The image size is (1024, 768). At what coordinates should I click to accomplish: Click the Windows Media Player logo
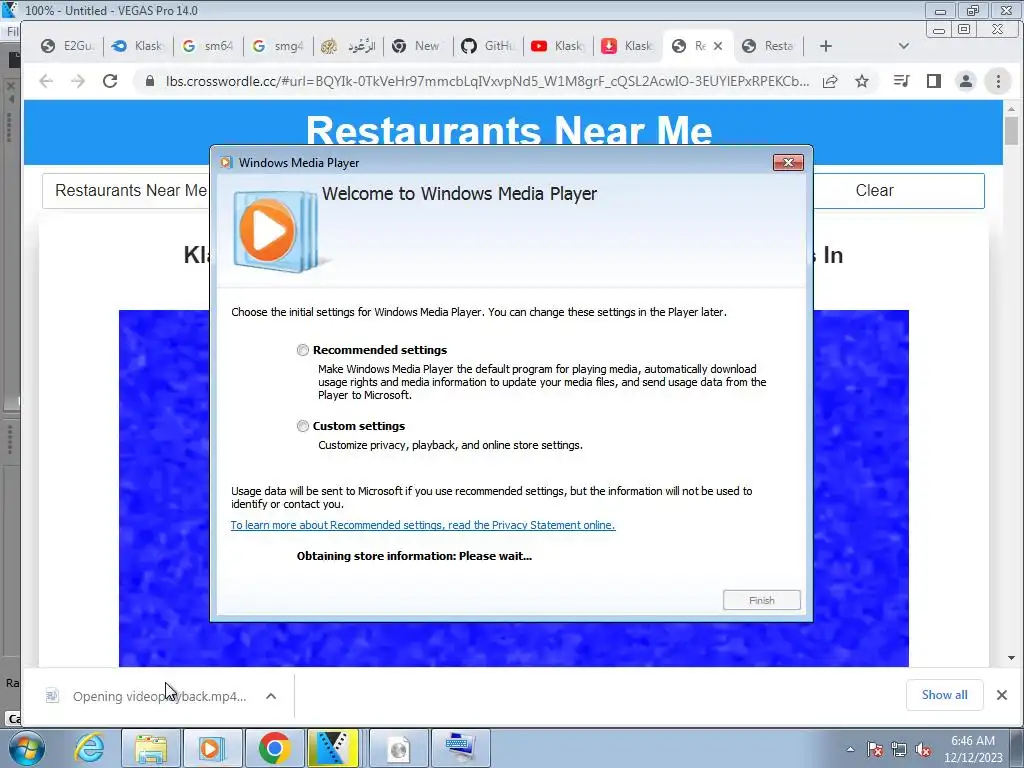(276, 231)
